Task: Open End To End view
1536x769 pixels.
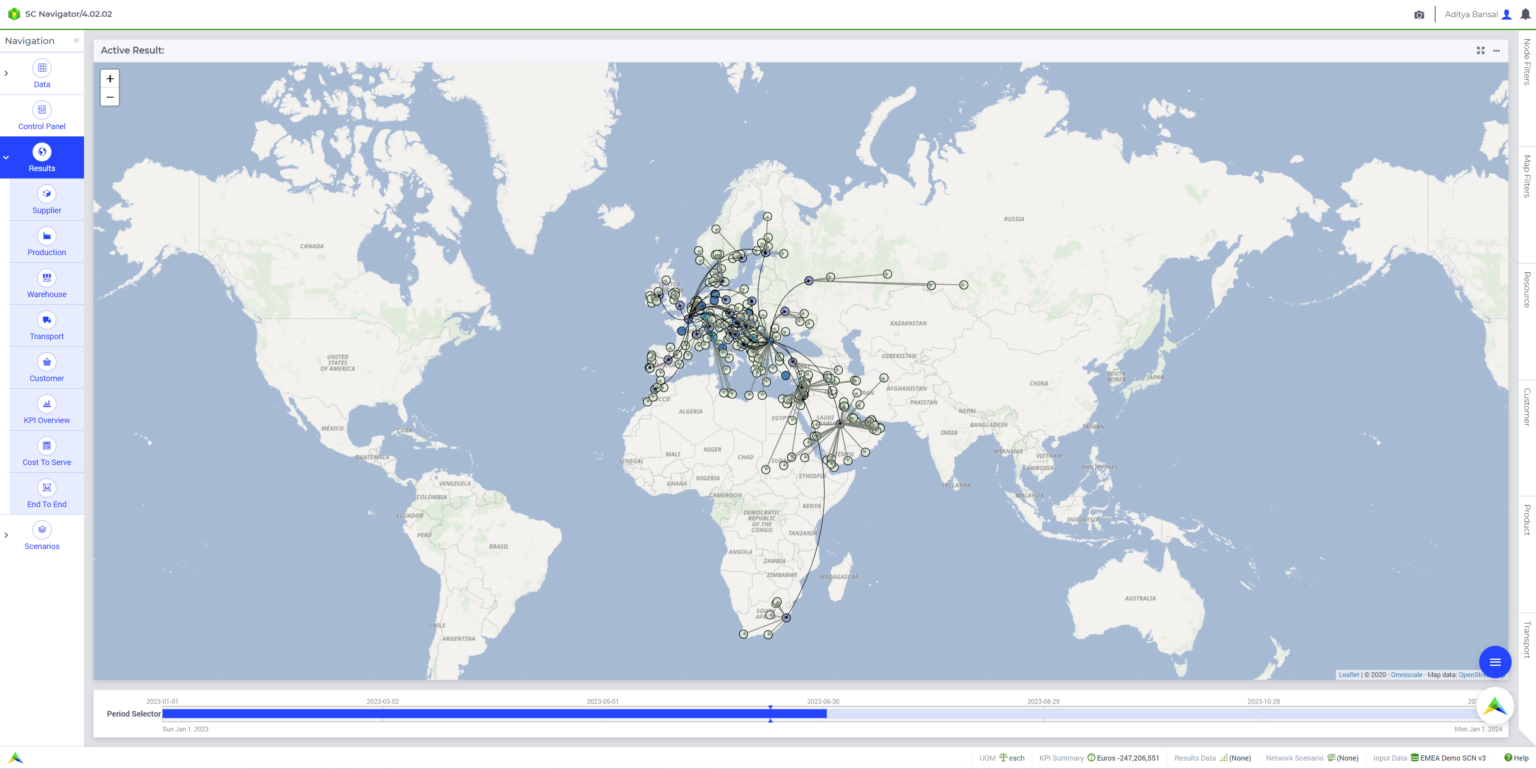Action: (46, 488)
